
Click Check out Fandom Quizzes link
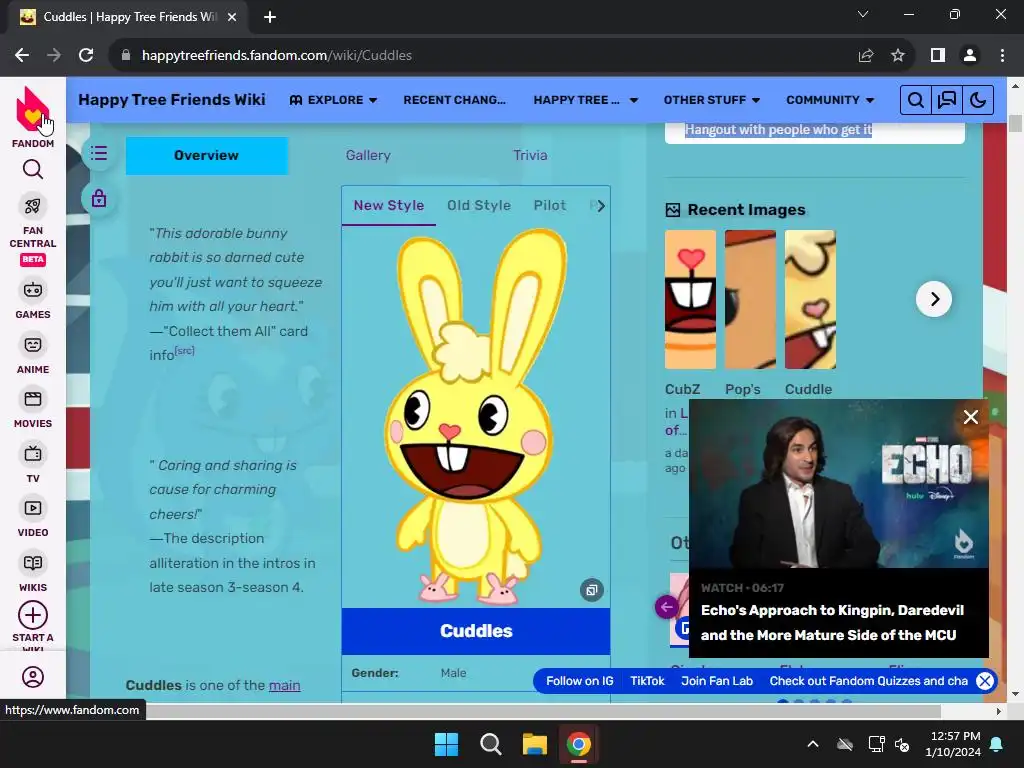click(869, 681)
